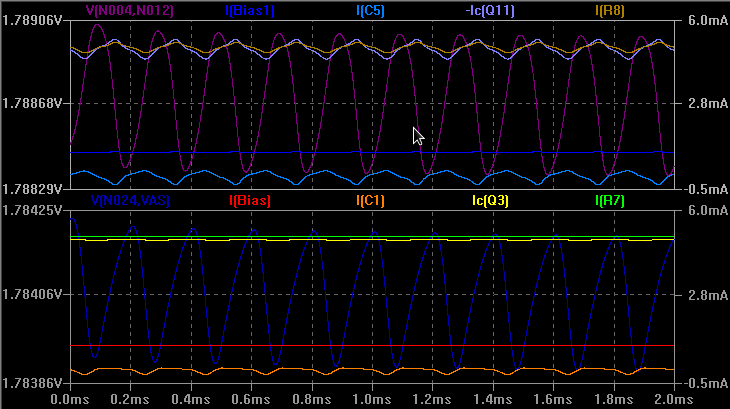Click the 1.6ms time axis label

click(x=554, y=399)
